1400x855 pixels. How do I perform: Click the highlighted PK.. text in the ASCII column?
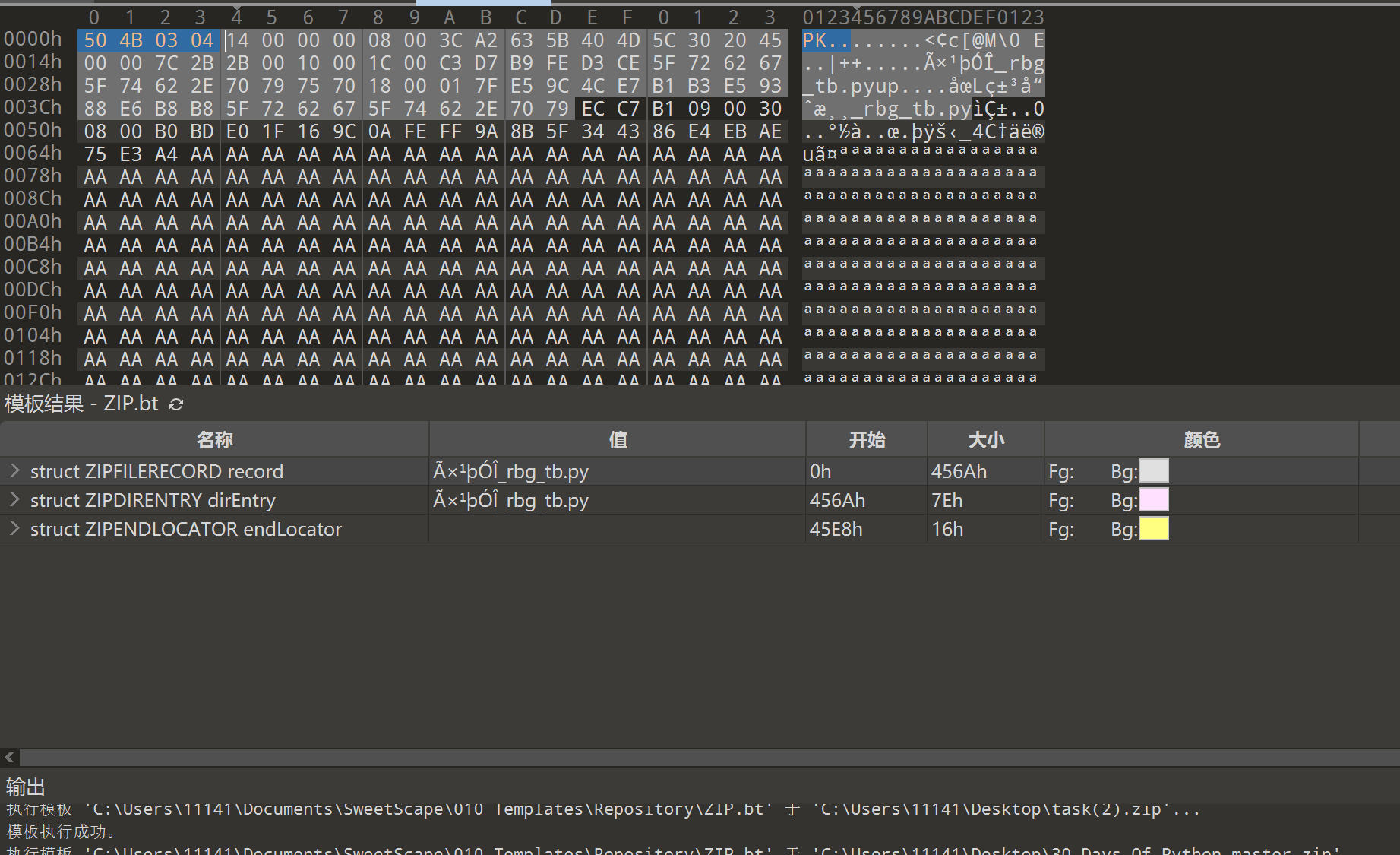826,40
